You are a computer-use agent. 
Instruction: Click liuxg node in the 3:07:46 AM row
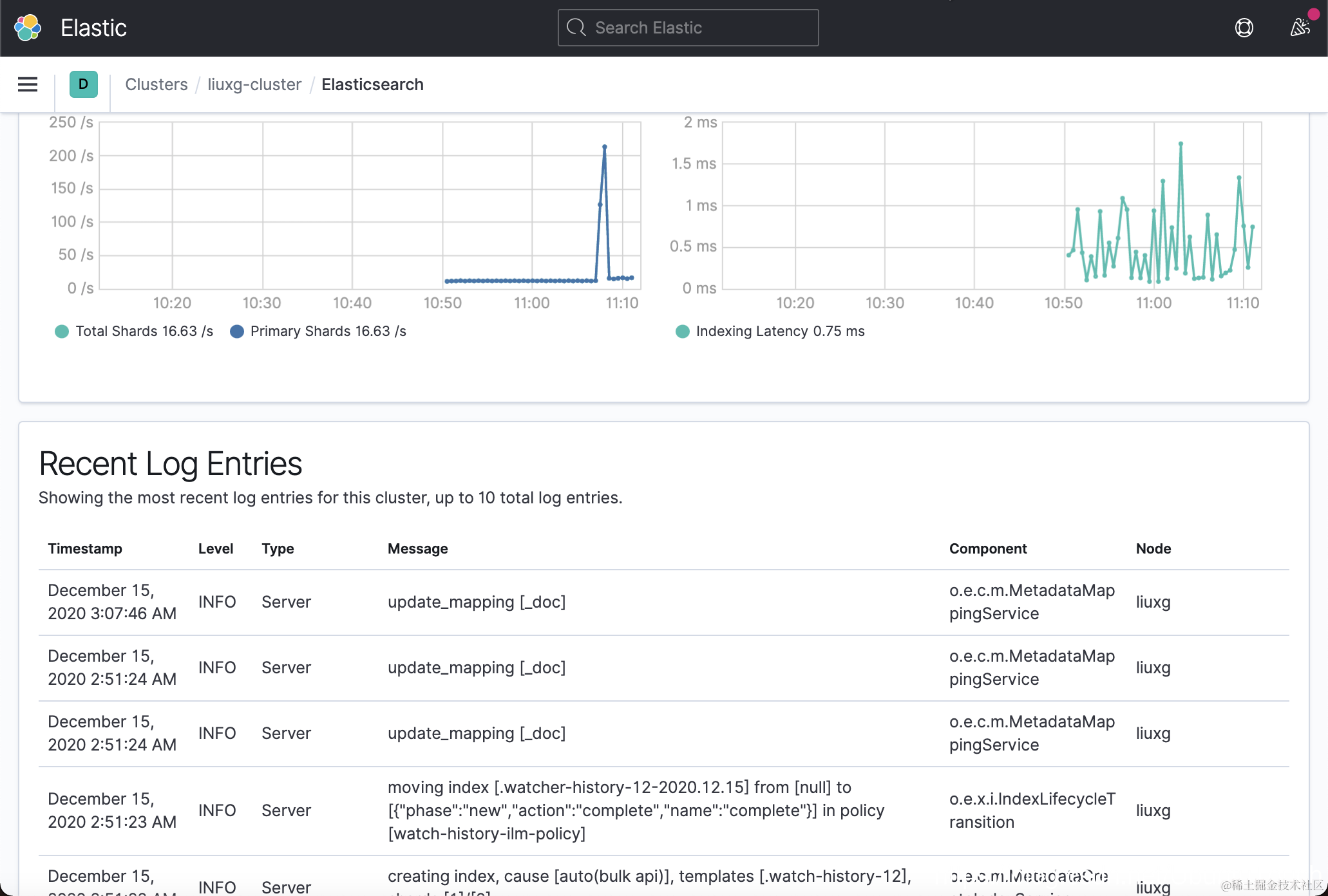[1153, 602]
